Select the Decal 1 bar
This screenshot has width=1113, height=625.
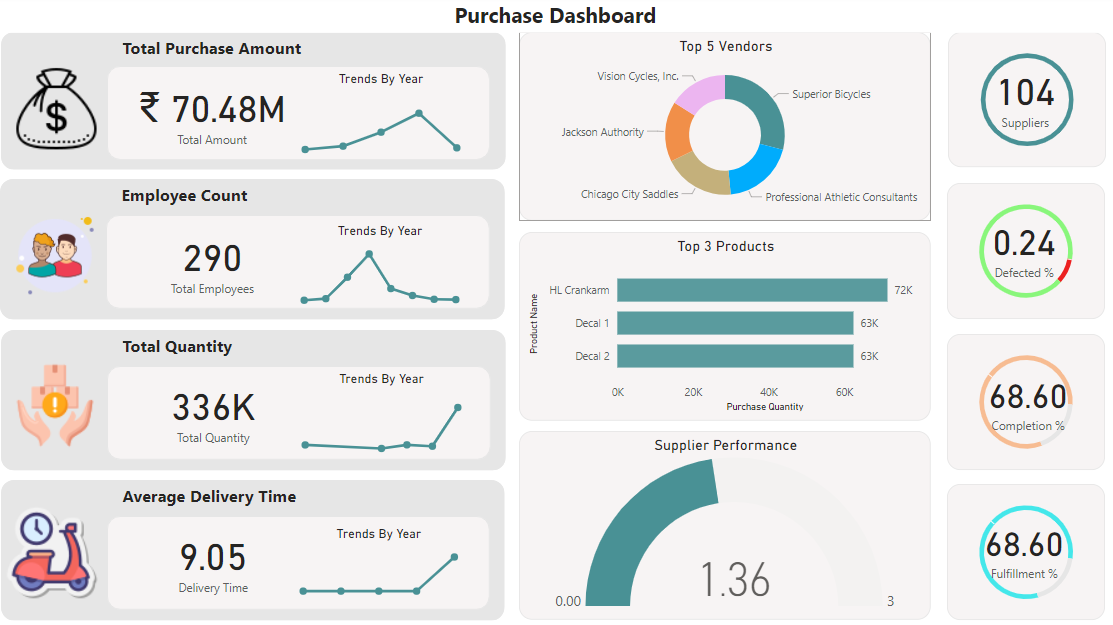coord(735,323)
